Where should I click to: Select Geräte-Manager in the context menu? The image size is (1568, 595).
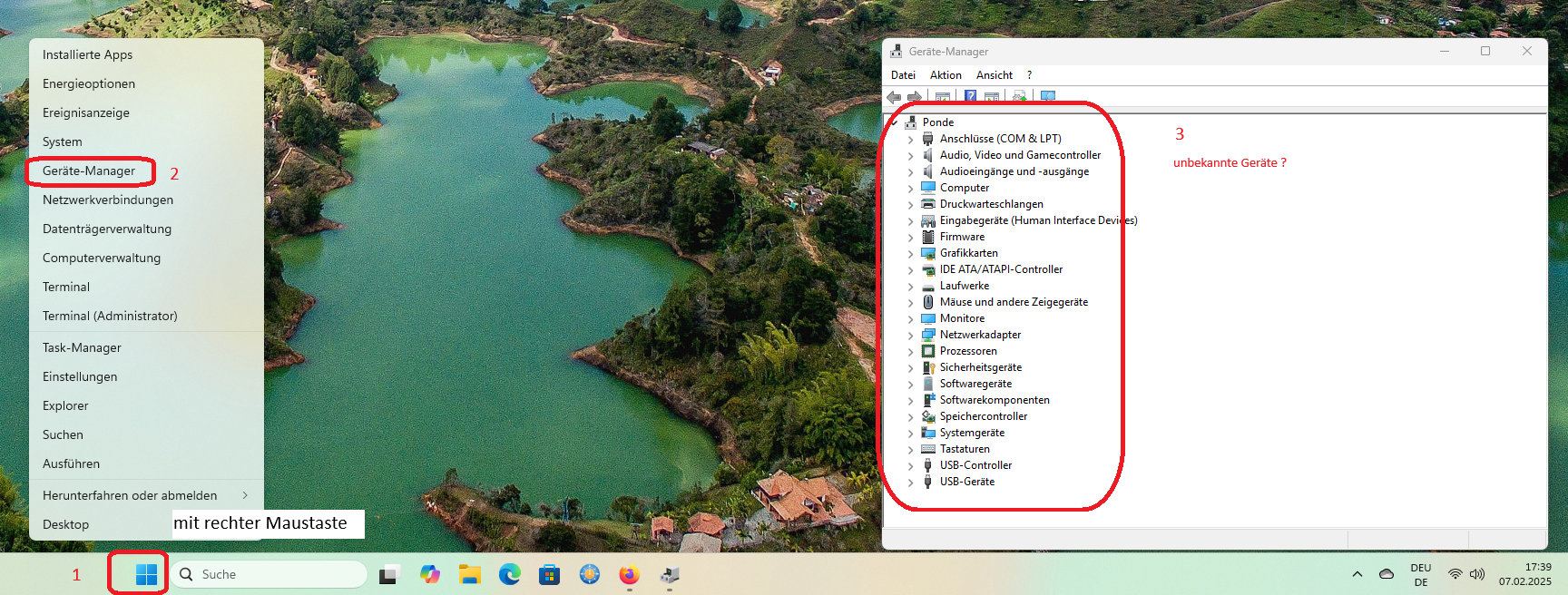(x=146, y=171)
